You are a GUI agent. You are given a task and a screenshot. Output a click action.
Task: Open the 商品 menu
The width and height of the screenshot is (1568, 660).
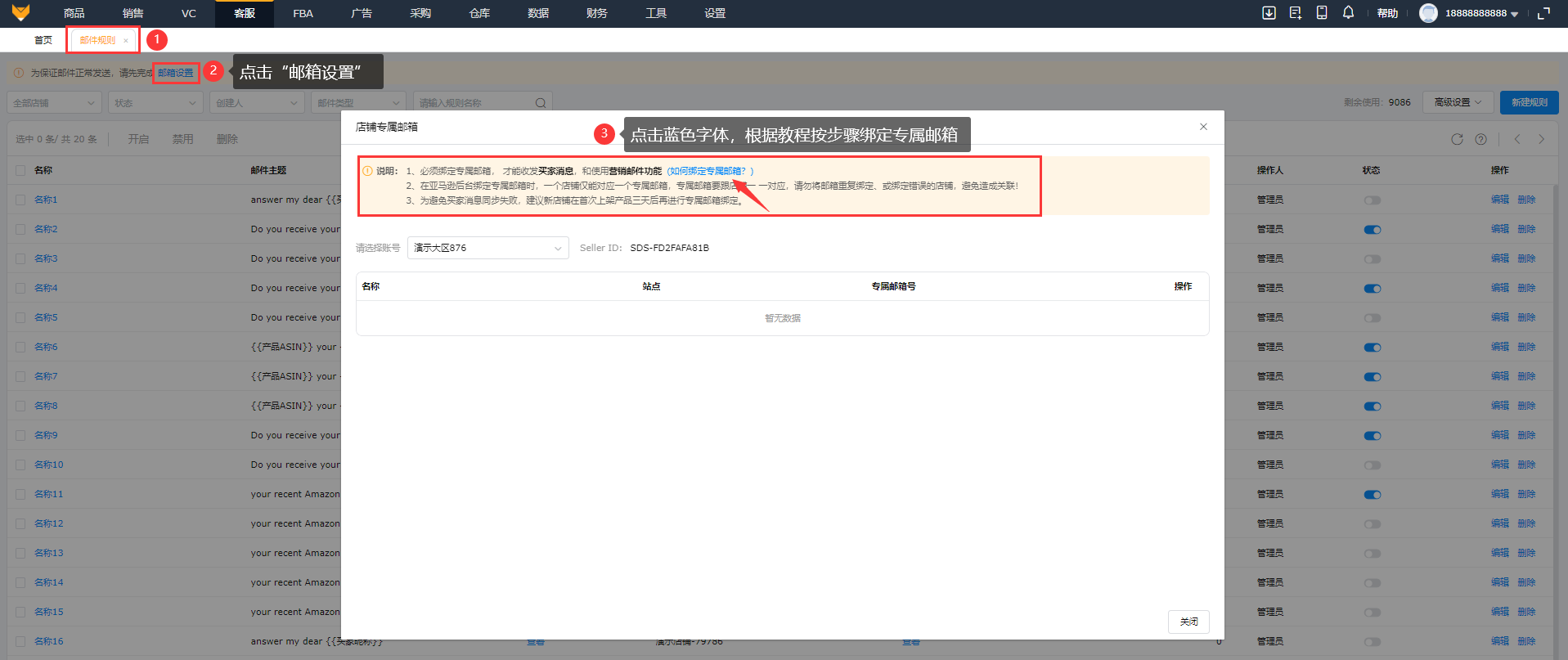[74, 13]
